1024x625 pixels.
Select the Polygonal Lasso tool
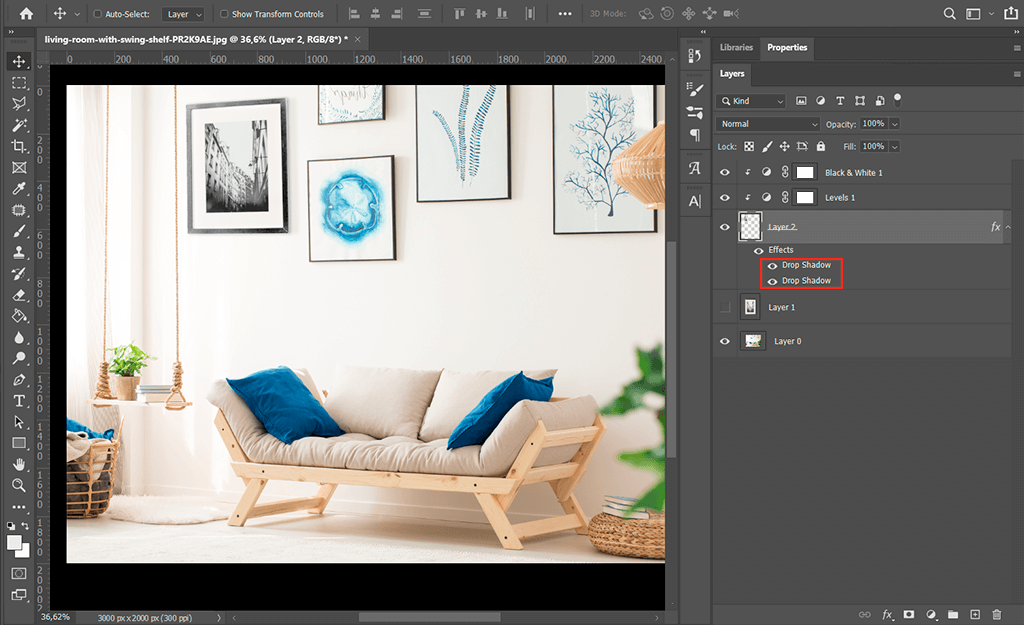point(19,104)
